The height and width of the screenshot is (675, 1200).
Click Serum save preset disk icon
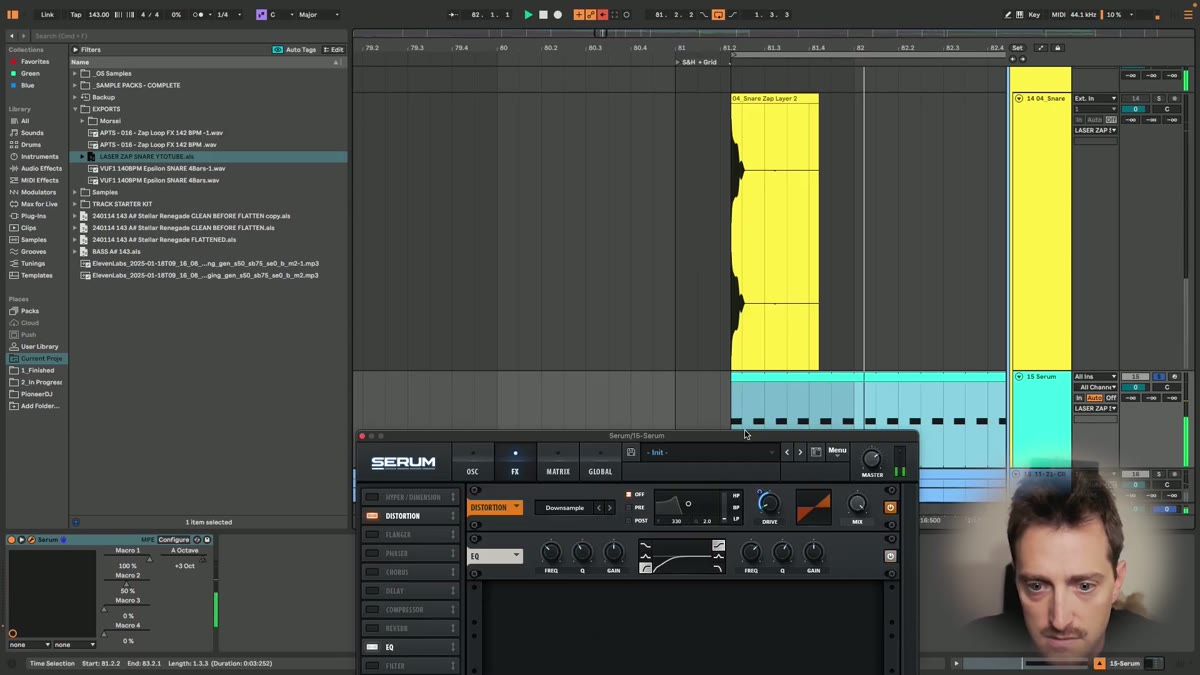point(631,453)
